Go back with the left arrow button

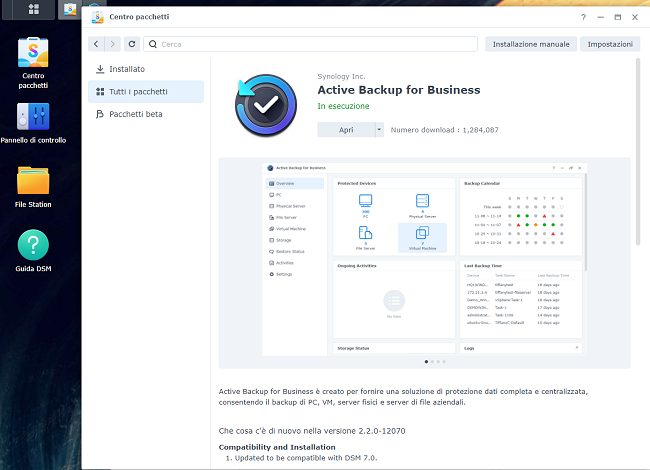coord(96,44)
